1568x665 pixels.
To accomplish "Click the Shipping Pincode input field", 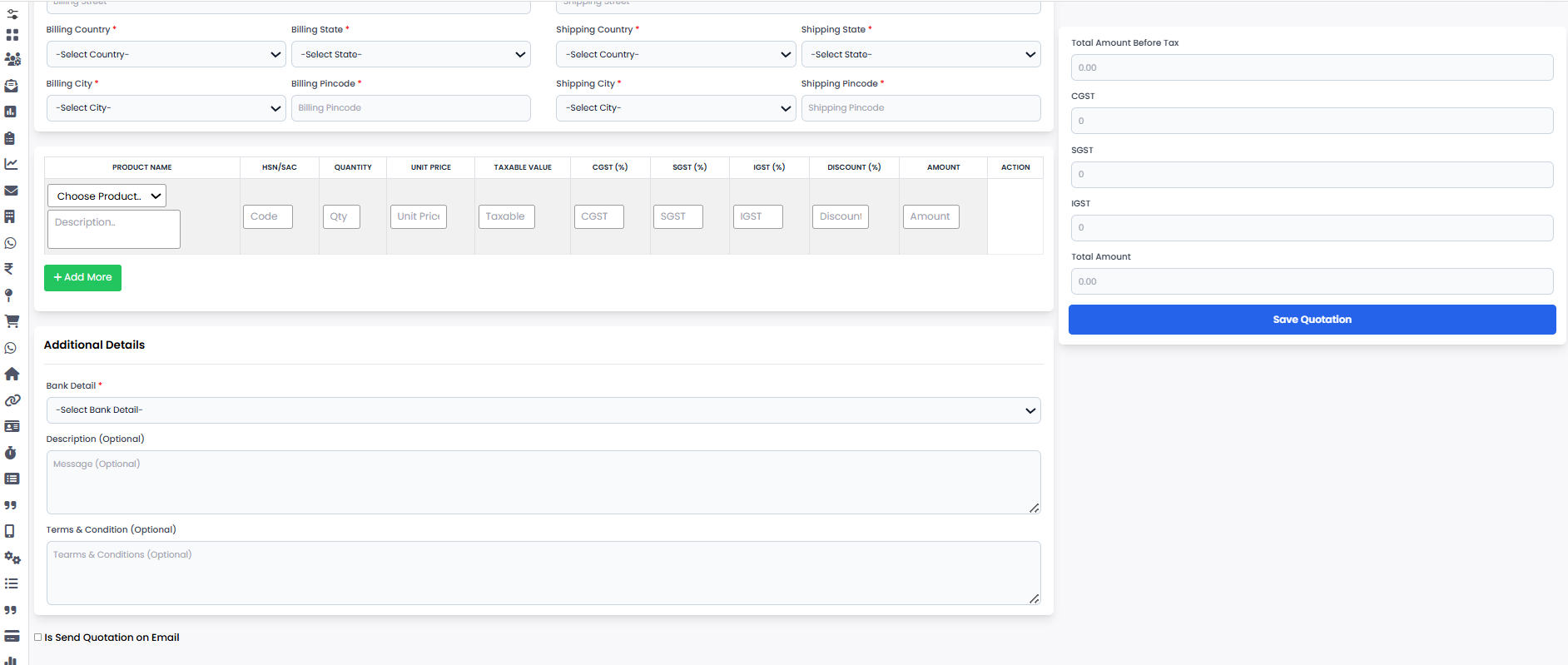I will tap(920, 108).
